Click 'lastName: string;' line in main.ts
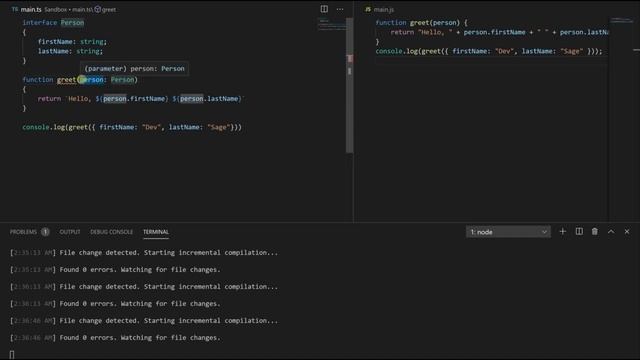 [x=70, y=51]
